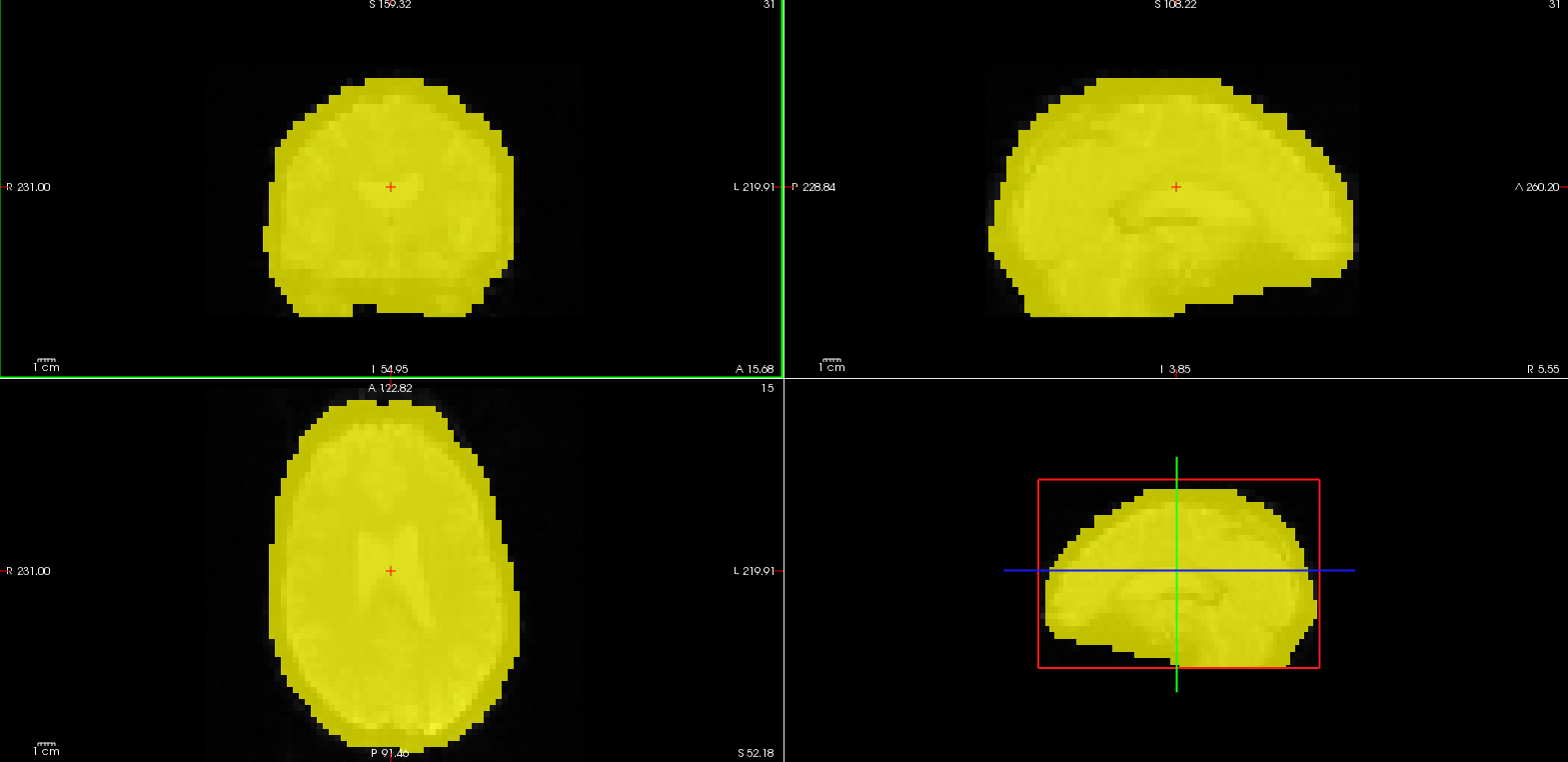This screenshot has height=762, width=1568.
Task: Click the 'I 54.95' label in coronal view
Action: tap(390, 369)
